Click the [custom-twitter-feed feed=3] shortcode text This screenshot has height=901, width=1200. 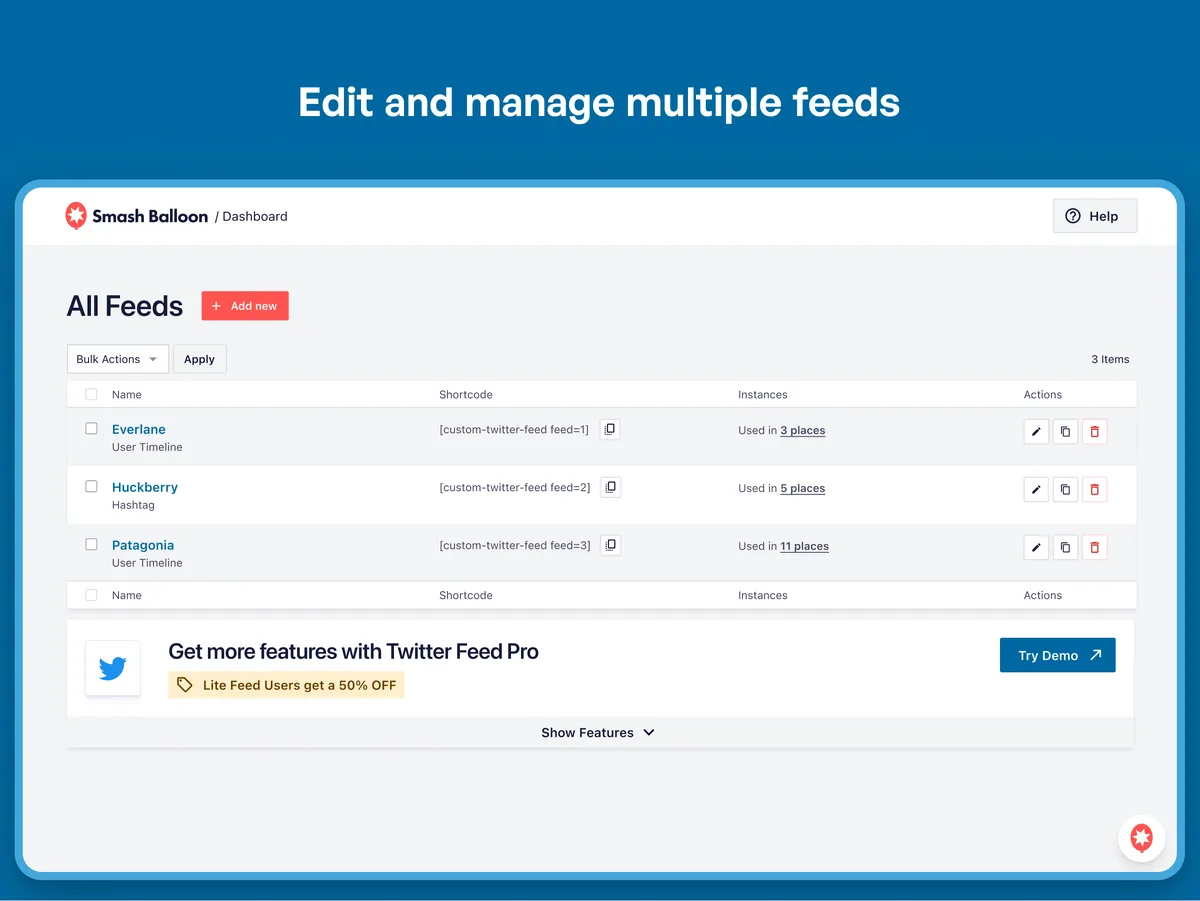(x=515, y=545)
